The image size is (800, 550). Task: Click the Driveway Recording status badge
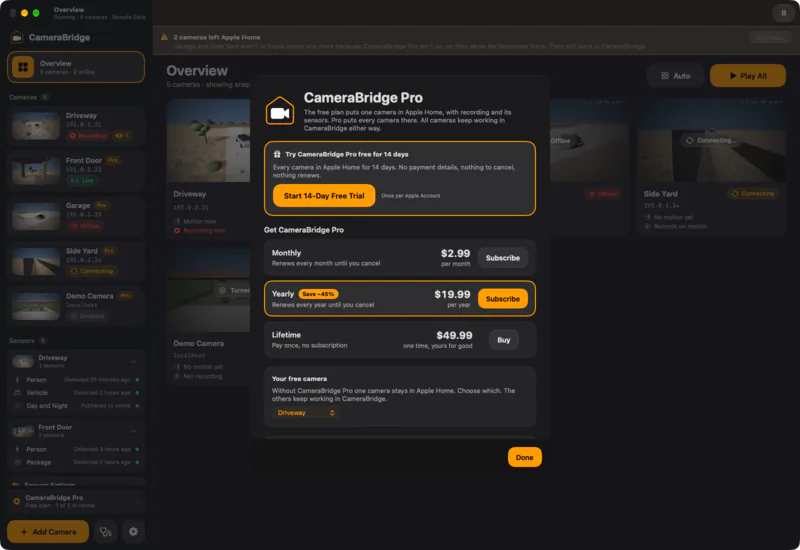pyautogui.click(x=88, y=136)
